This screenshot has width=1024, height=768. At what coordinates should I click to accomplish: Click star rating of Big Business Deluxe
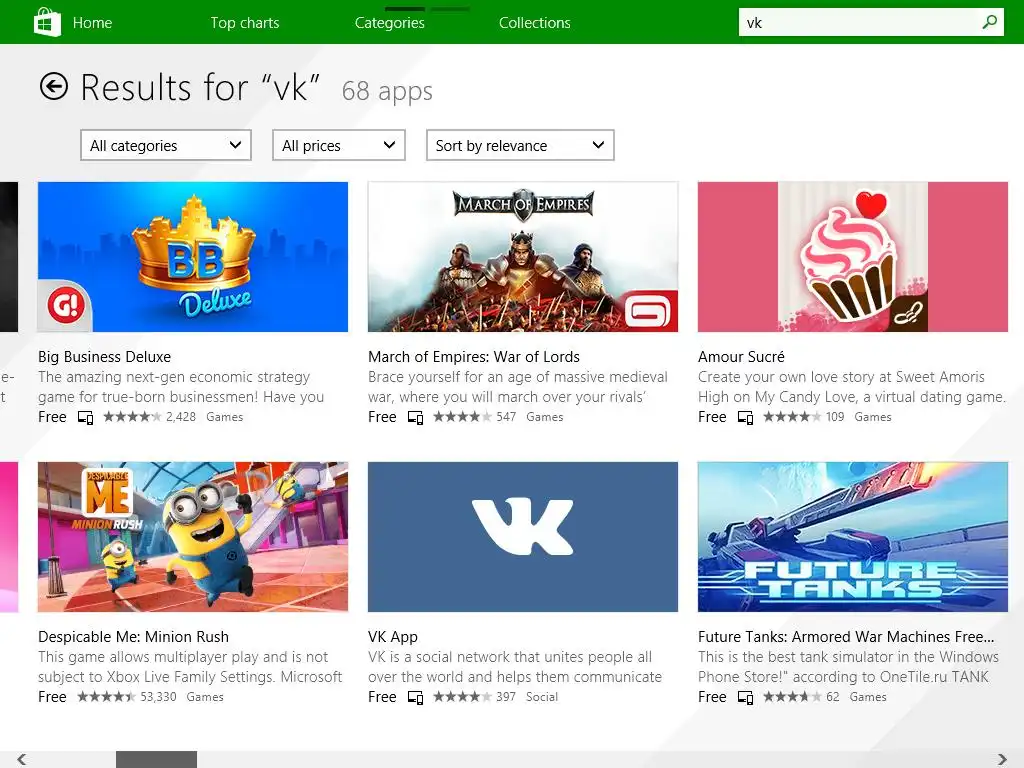[x=133, y=417]
